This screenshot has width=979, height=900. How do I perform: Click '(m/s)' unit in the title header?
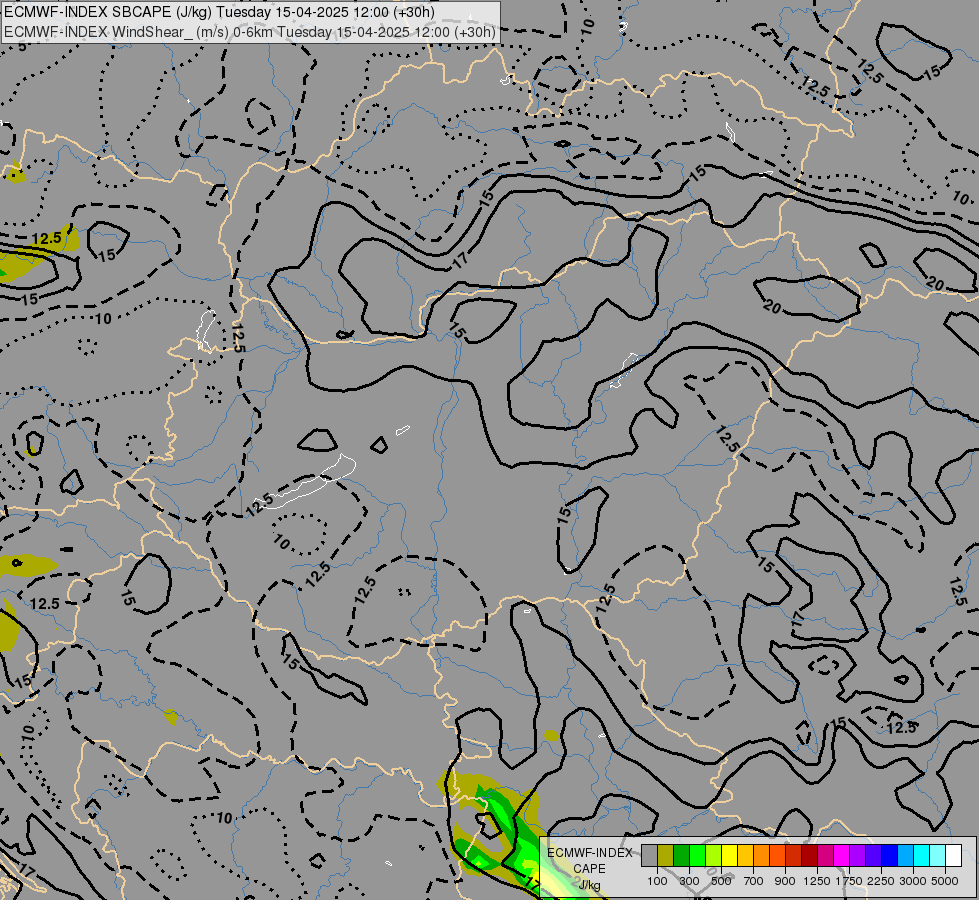click(213, 32)
